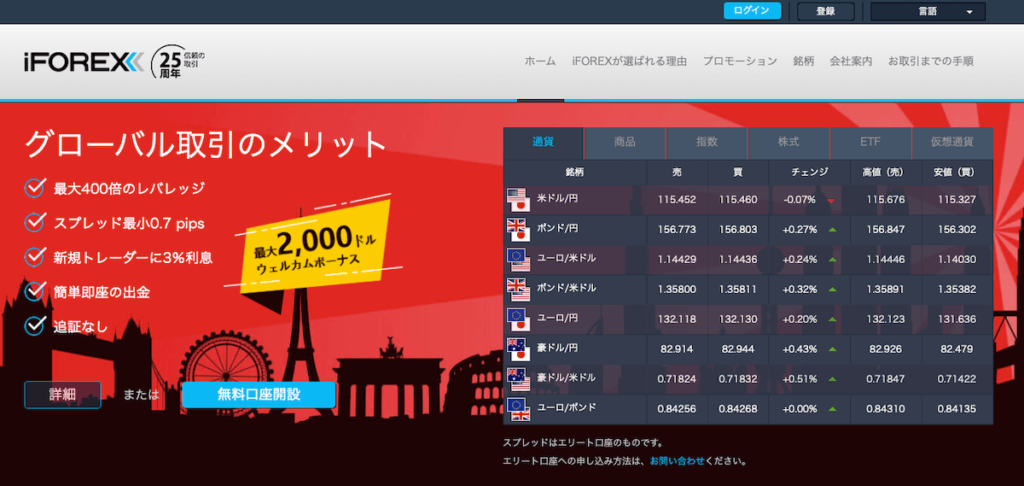1024x486 pixels.
Task: Click the 豪ドル/米ドル instrument name
Action: tap(566, 378)
